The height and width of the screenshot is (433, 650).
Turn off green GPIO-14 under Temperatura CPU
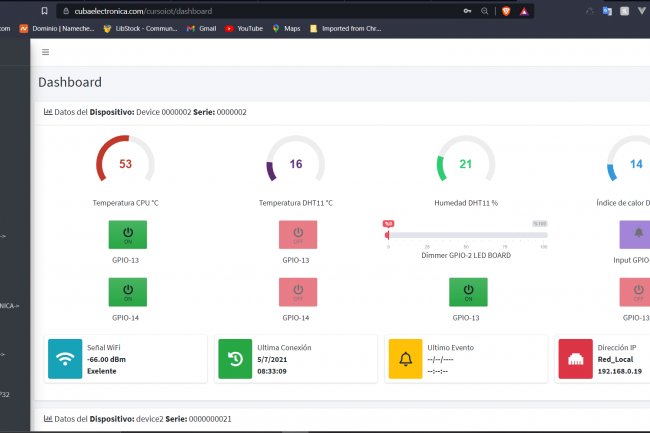click(x=127, y=292)
